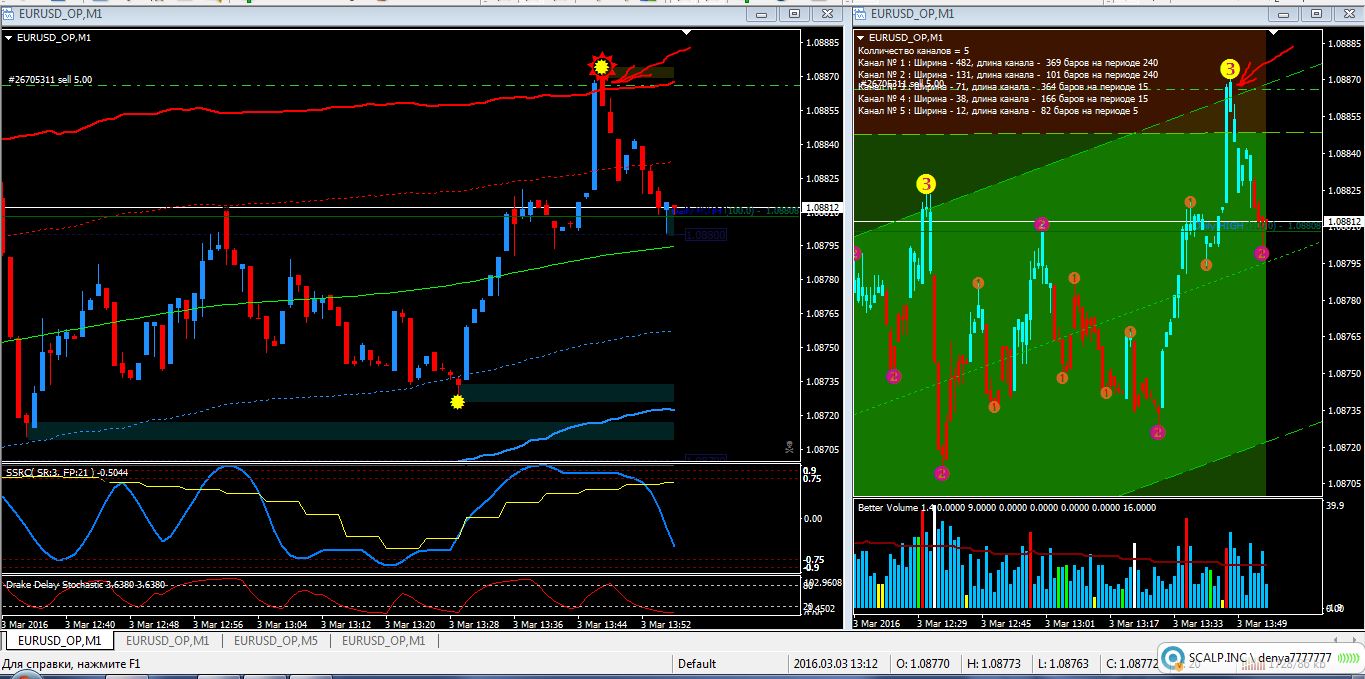Image resolution: width=1365 pixels, height=679 pixels.
Task: Select the purple 2 marker at the right chart's lowest low
Action: click(x=942, y=473)
